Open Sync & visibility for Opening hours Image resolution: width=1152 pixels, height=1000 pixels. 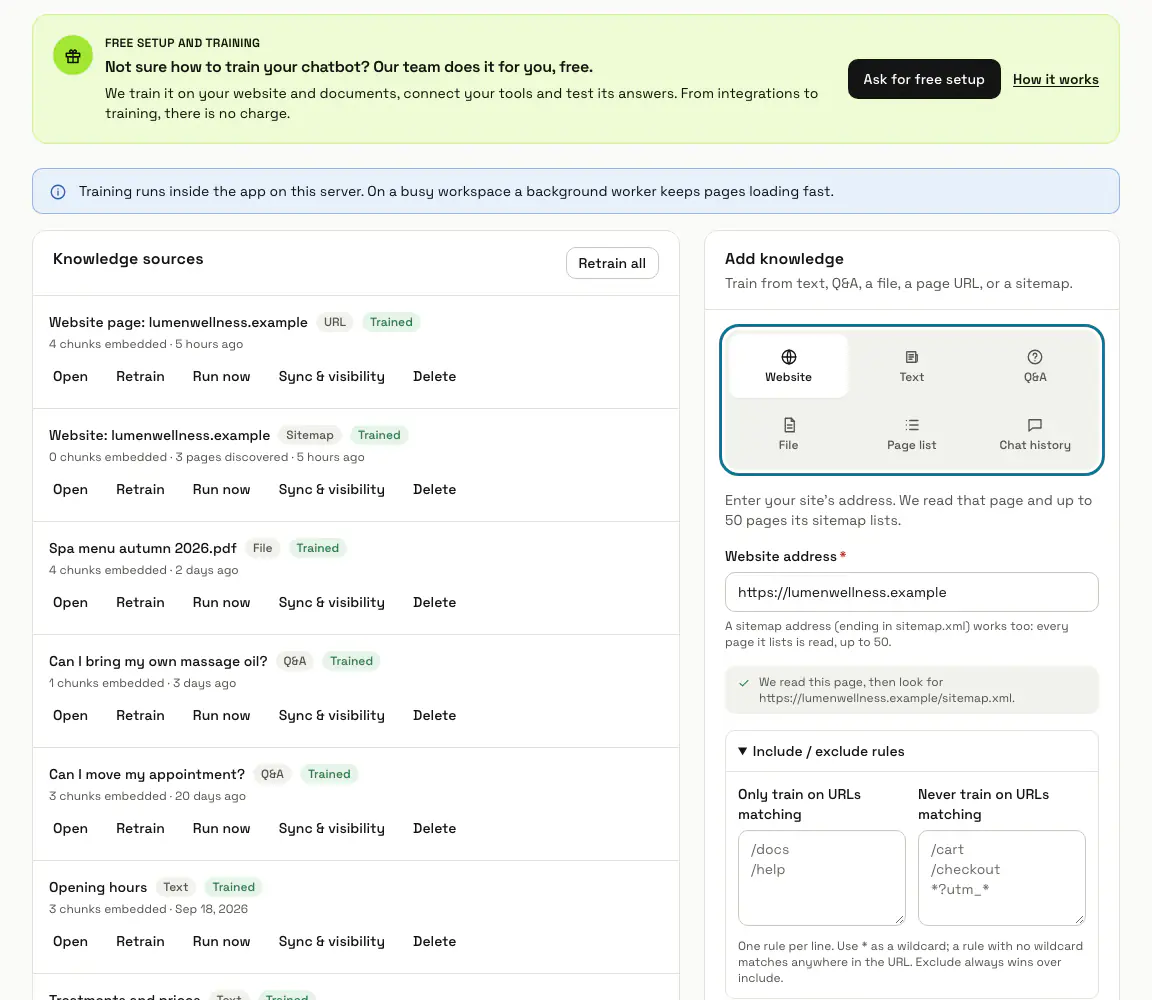coord(331,942)
